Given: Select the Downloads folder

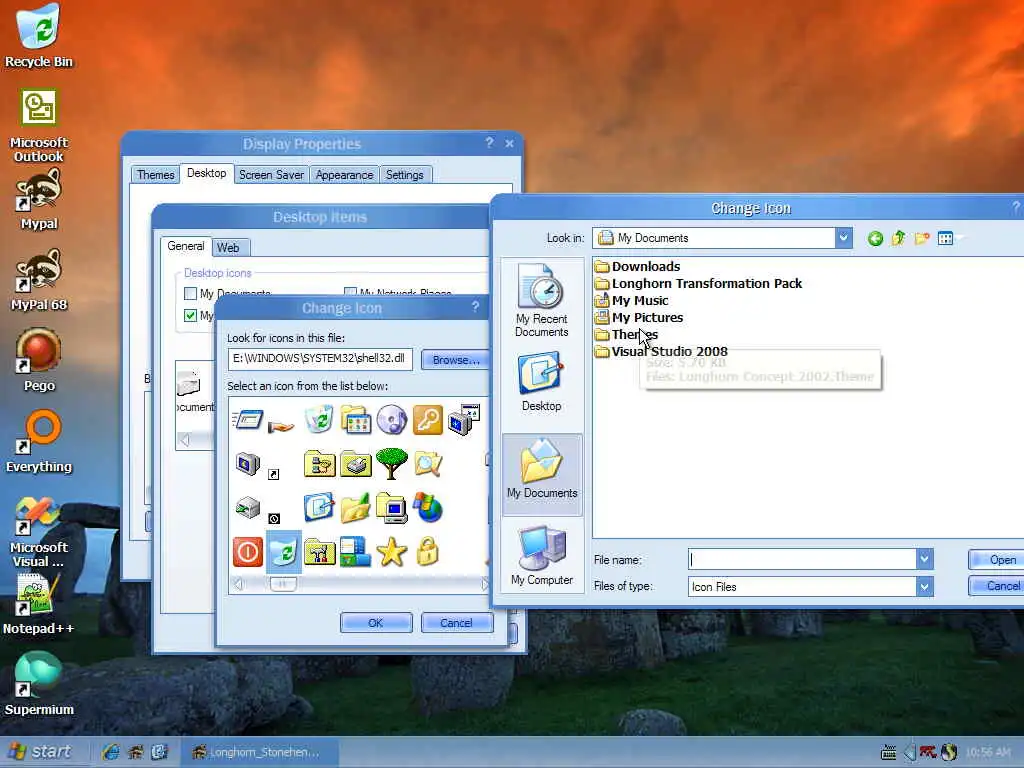Looking at the screenshot, I should pos(637,266).
